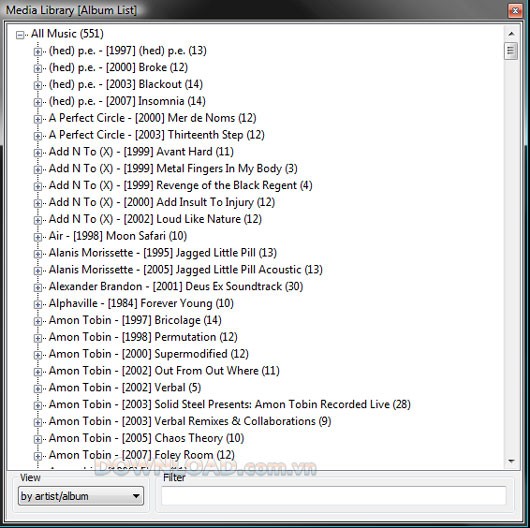The width and height of the screenshot is (530, 528).
Task: Select Air - [1998] Moon Safari (10)
Action: click(x=118, y=236)
